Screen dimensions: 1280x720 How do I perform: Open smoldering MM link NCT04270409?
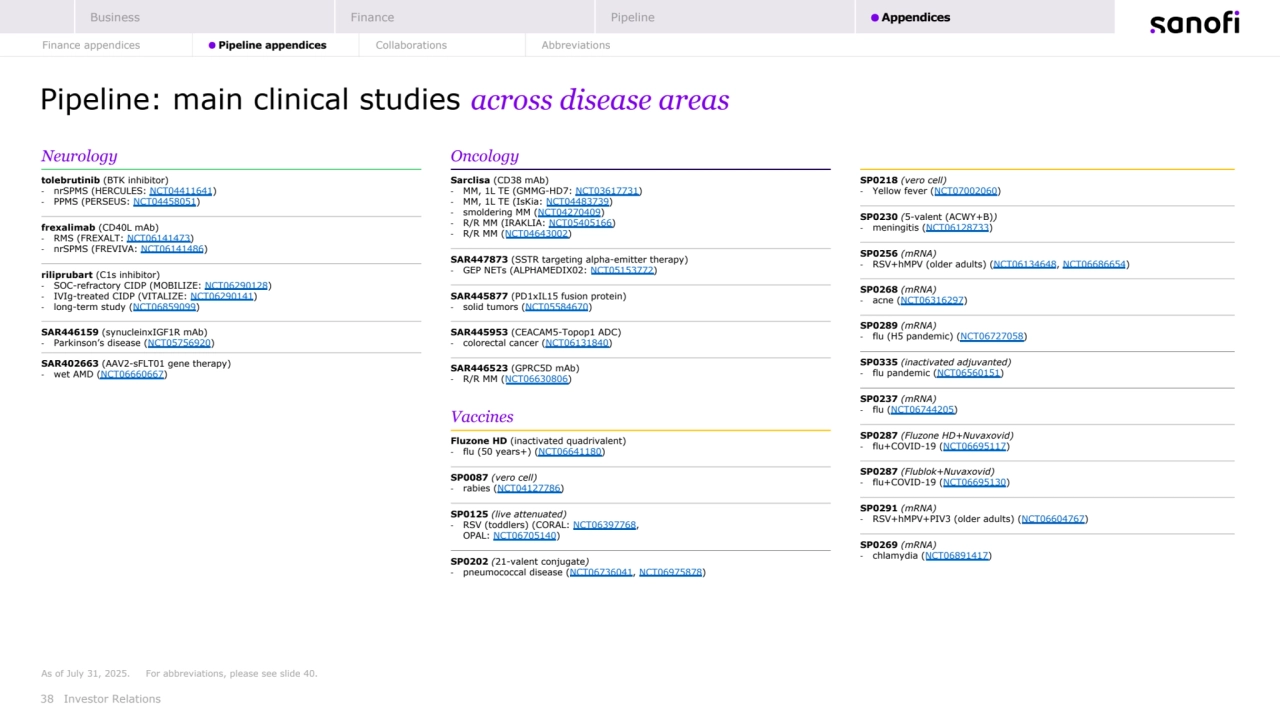(x=569, y=212)
